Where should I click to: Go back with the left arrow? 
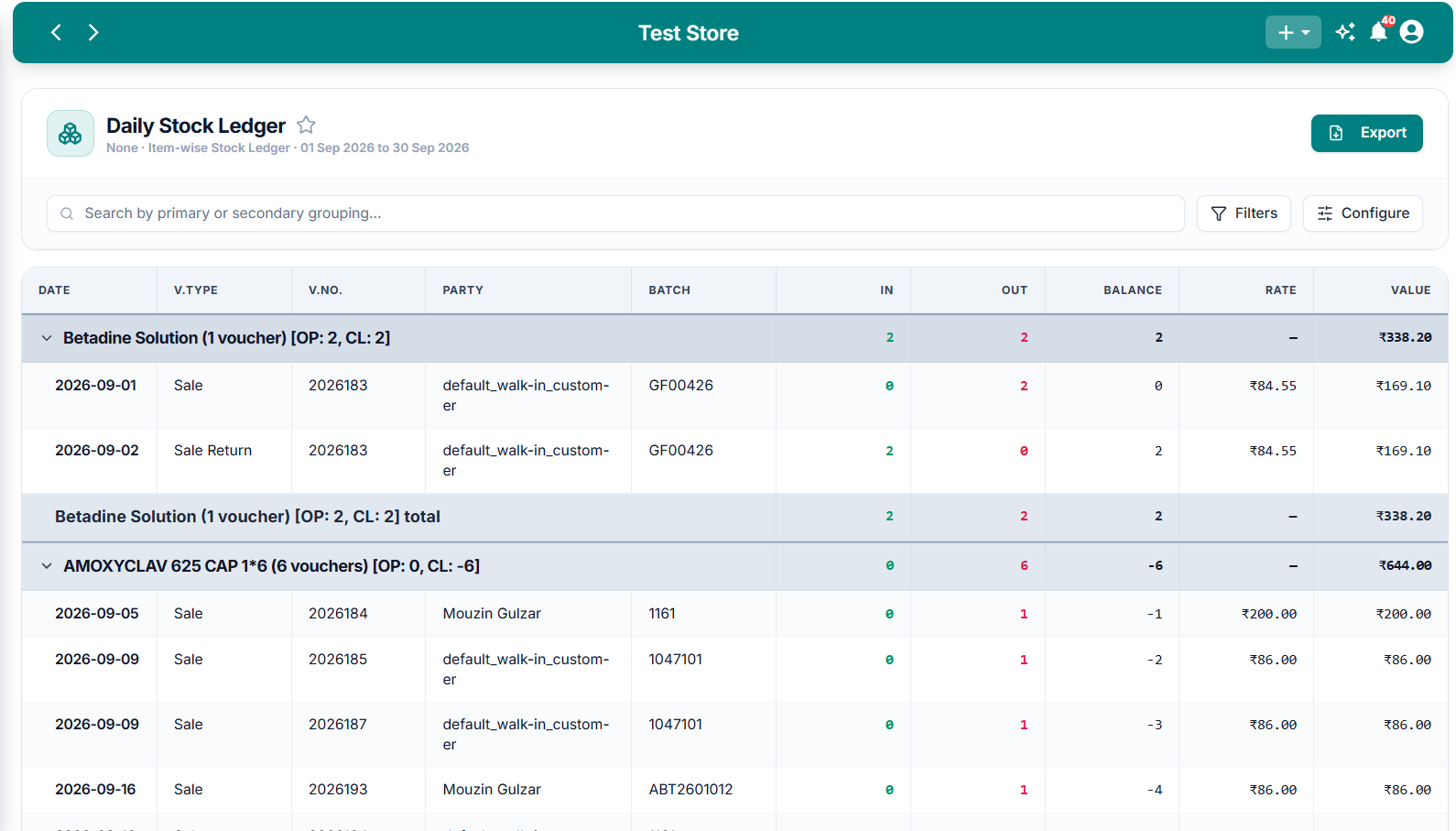56,33
